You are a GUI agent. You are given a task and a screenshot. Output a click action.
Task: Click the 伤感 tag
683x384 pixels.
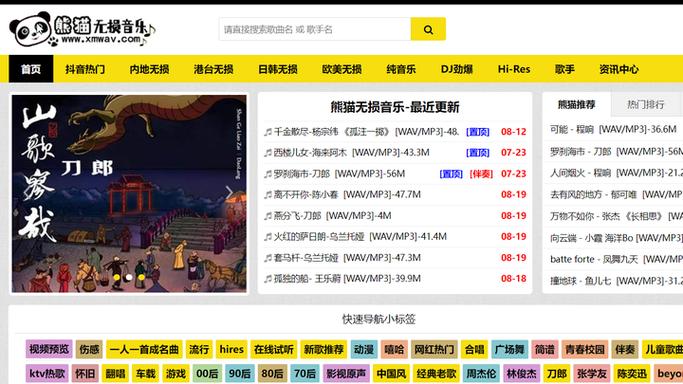[x=89, y=349]
